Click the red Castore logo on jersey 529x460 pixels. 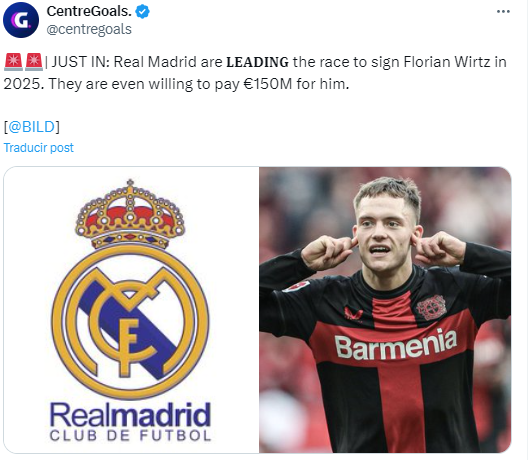click(353, 314)
